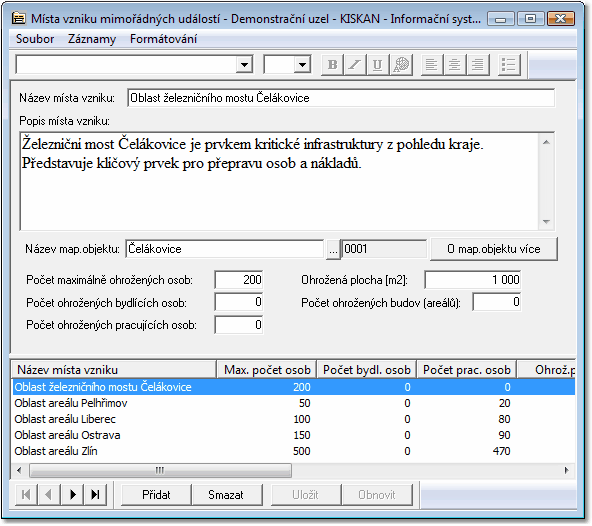
Task: Align text to the left
Action: point(432,65)
